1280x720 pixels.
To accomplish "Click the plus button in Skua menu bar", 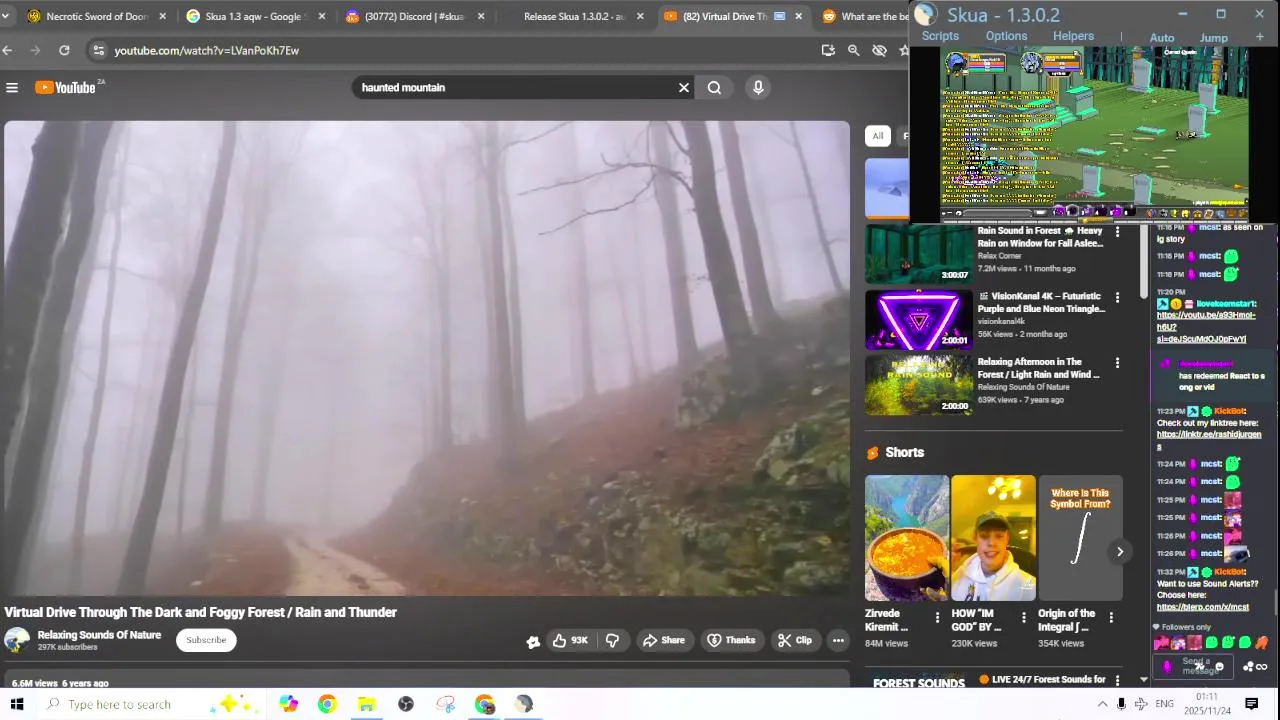I will click(1259, 37).
